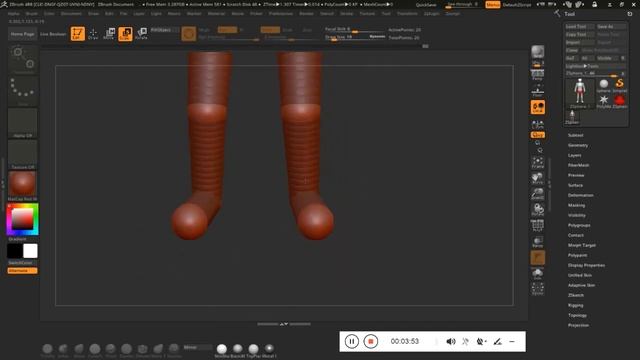The height and width of the screenshot is (360, 640).
Task: Open the Brush menu
Action: click(x=31, y=13)
